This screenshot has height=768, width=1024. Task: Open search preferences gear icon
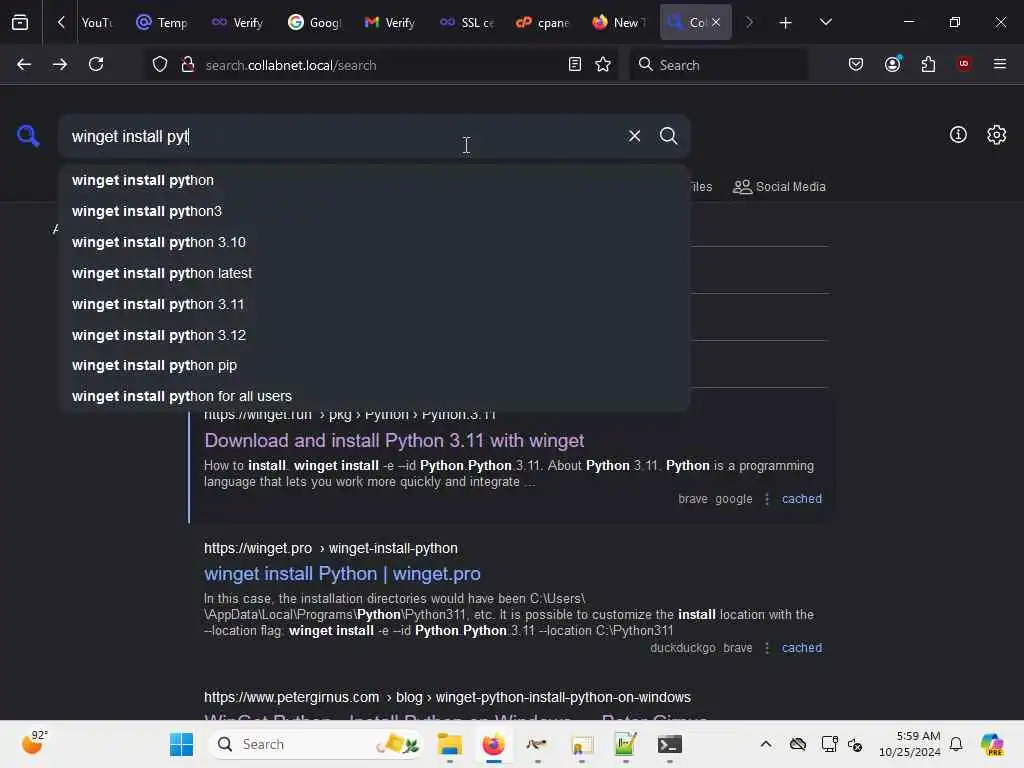coord(996,135)
